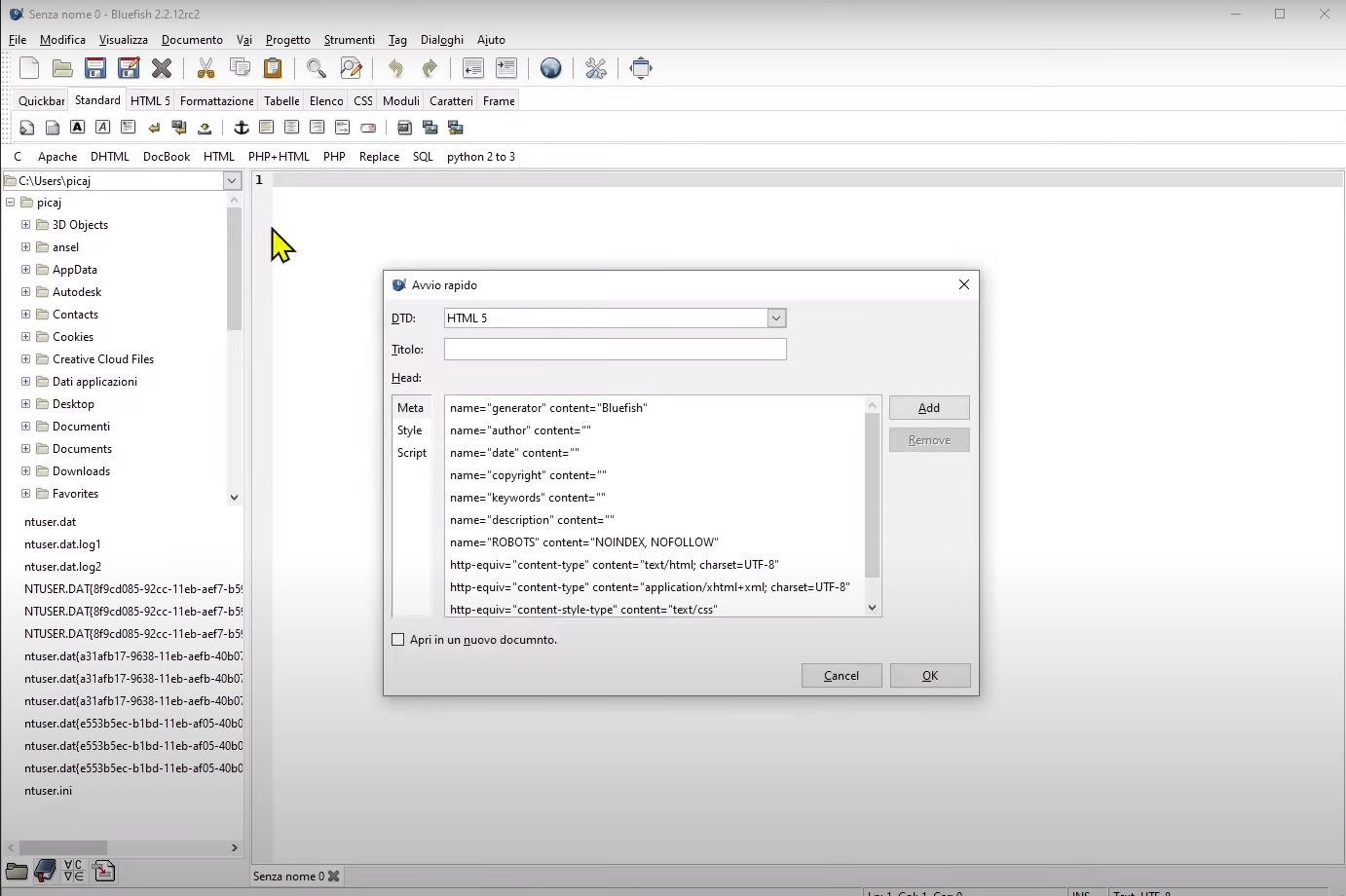1346x896 pixels.
Task: Open the multi-thumbnail icon in the HTML toolbar
Action: pos(456,128)
